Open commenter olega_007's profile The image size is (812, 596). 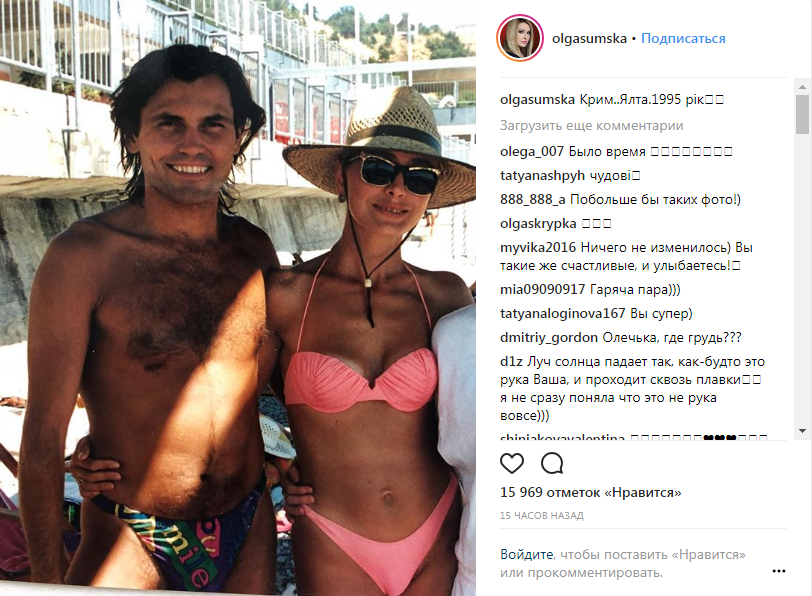coord(532,151)
